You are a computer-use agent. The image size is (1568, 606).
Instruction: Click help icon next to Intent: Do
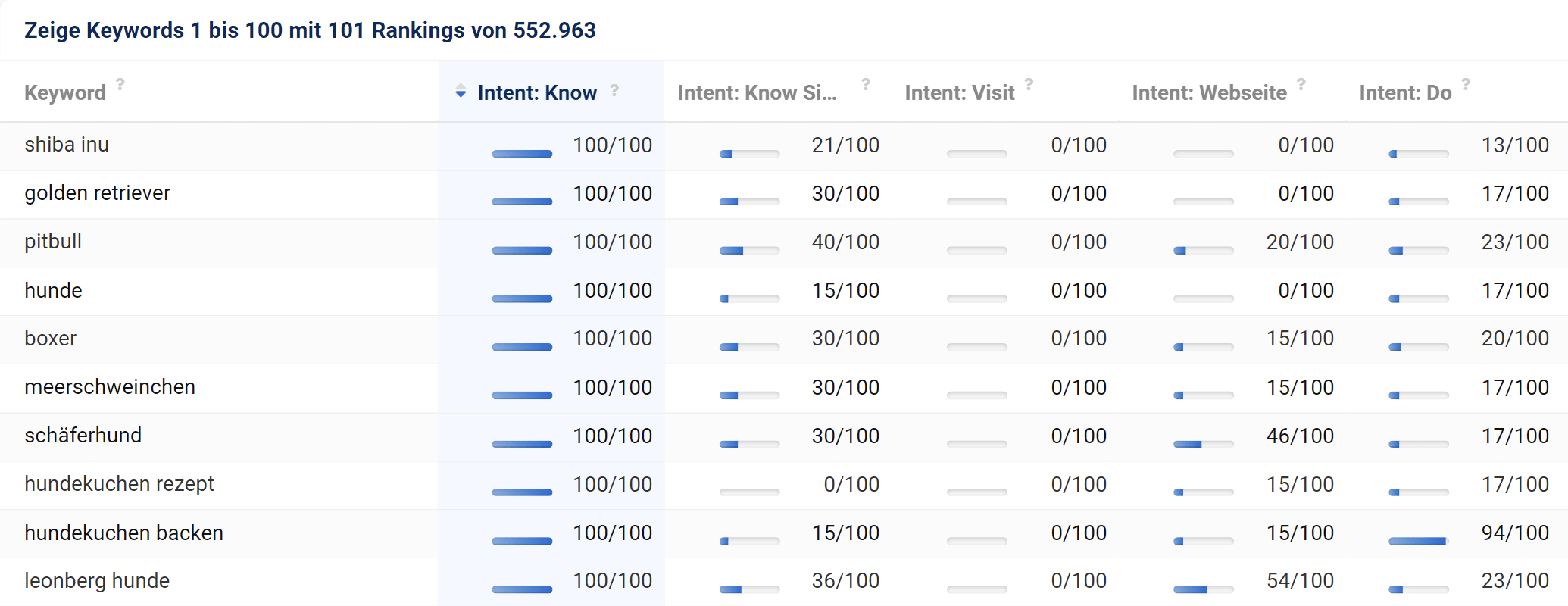click(1466, 84)
